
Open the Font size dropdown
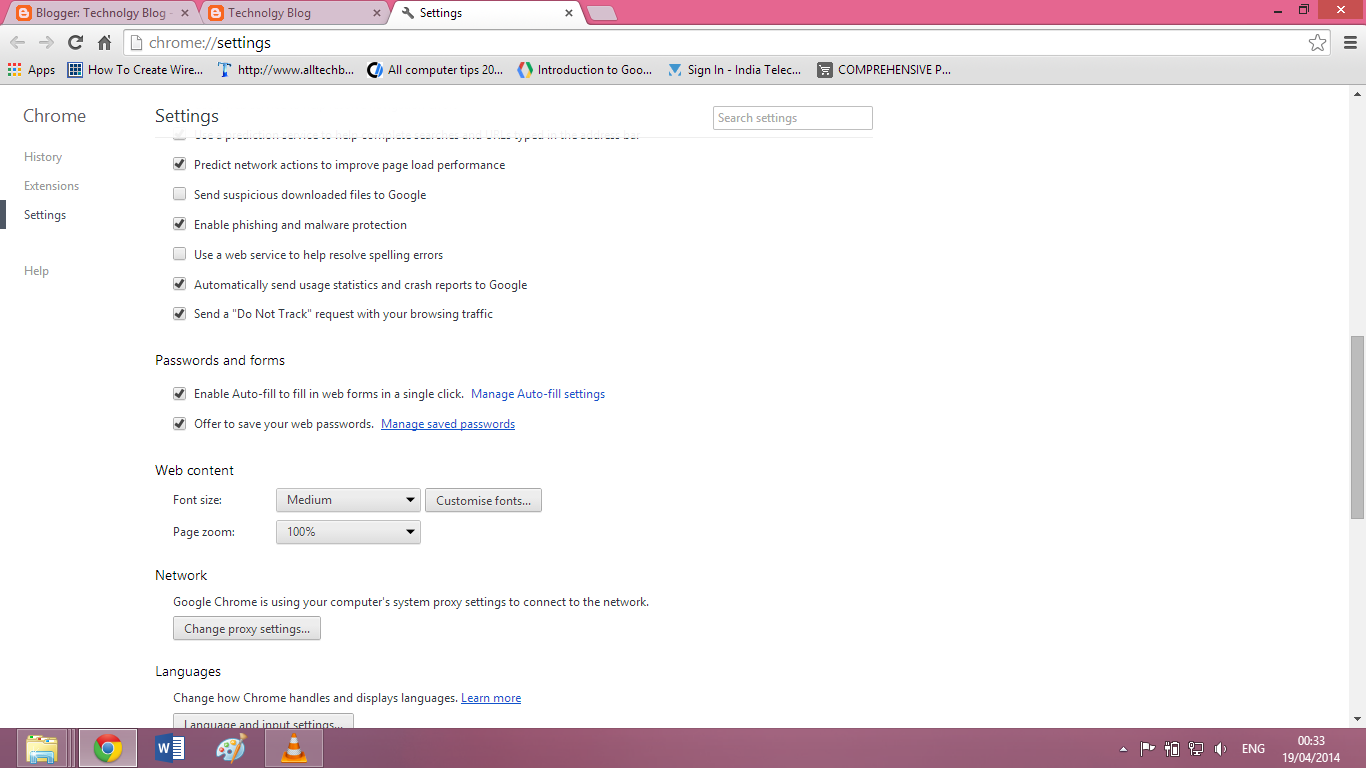tap(348, 500)
